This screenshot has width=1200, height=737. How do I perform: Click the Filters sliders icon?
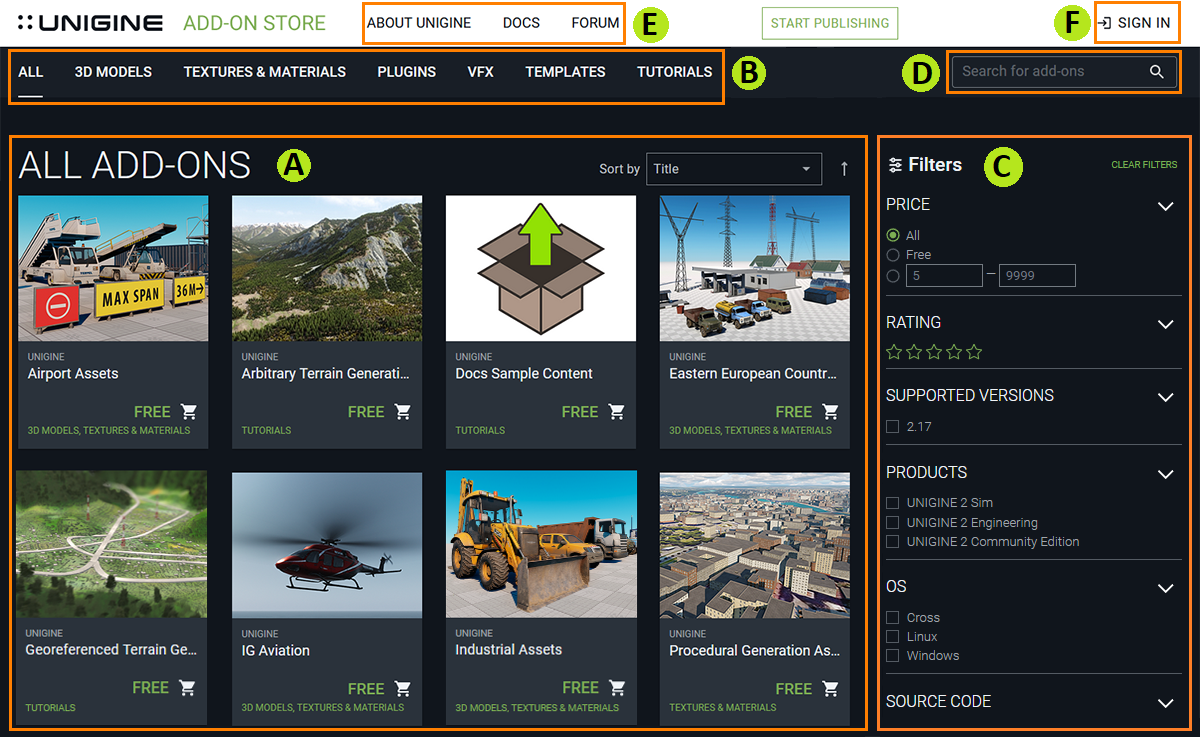pos(895,165)
